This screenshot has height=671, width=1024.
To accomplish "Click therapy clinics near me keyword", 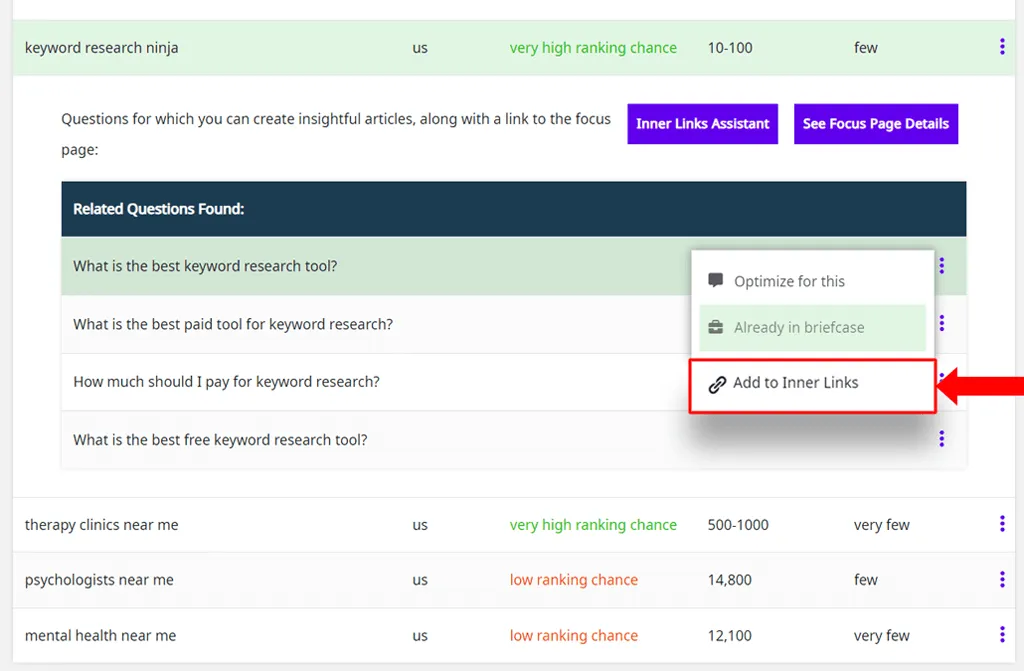I will pos(101,525).
